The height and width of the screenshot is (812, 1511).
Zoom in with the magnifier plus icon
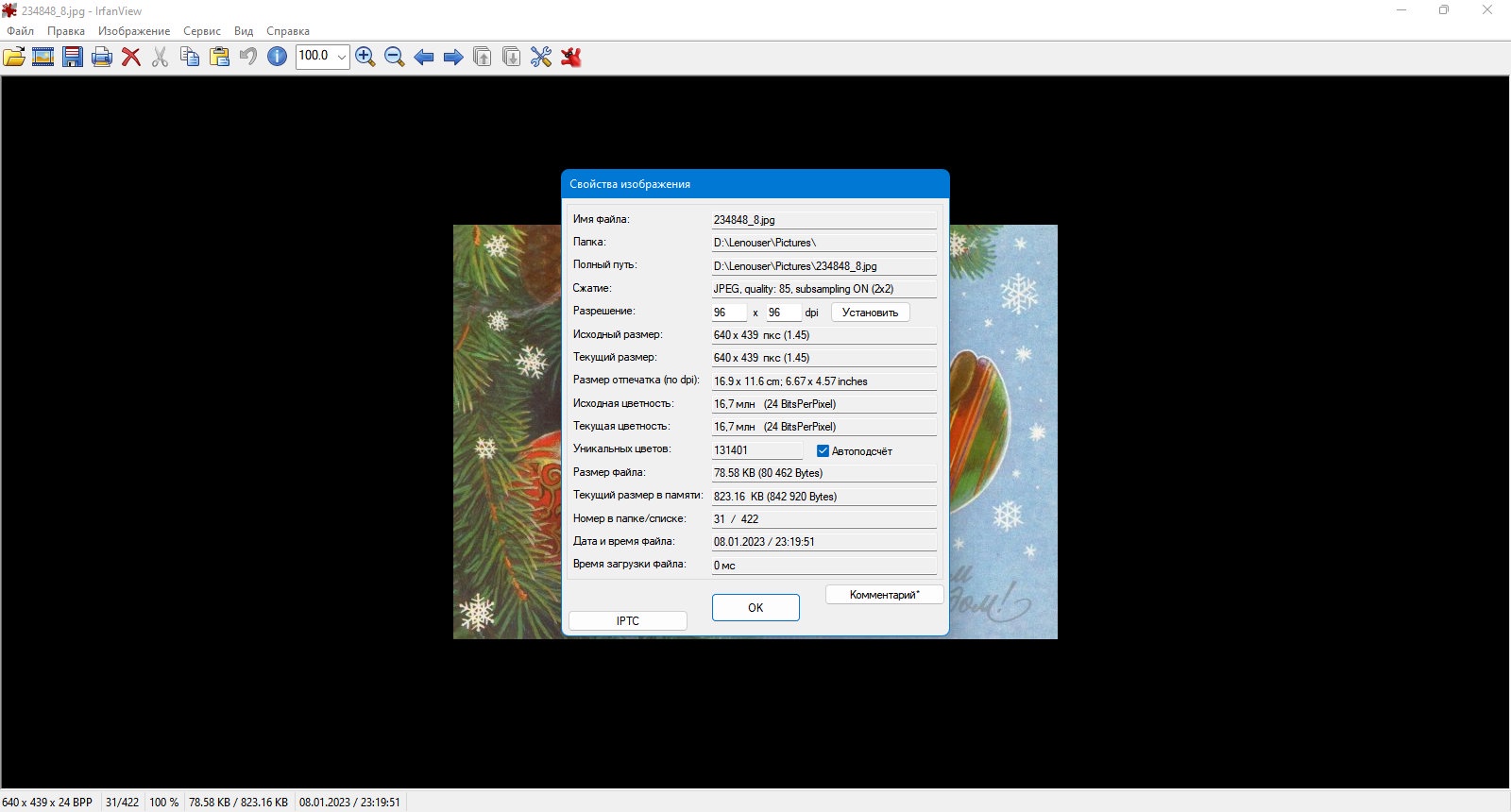365,57
